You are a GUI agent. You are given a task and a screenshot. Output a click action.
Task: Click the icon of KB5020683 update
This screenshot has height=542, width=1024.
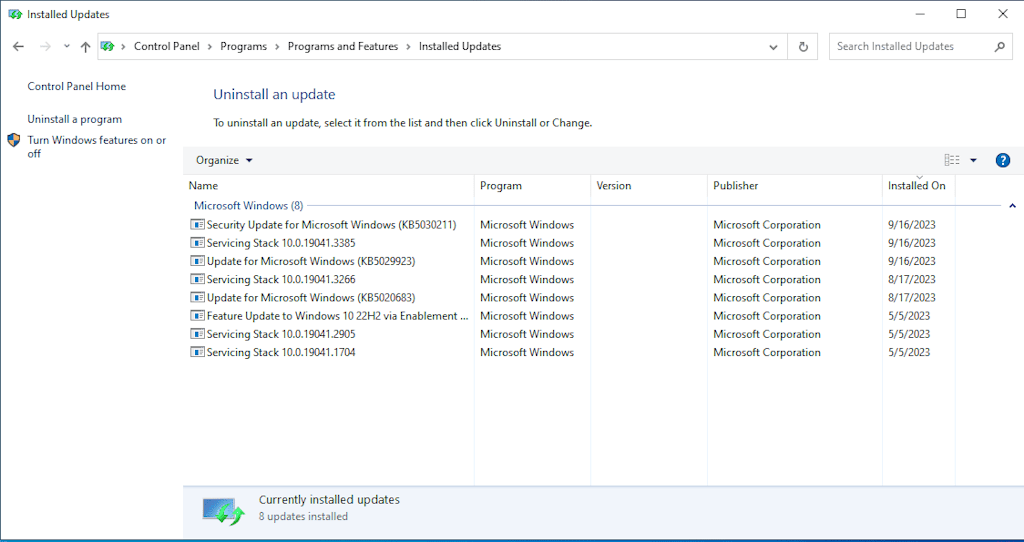coord(197,298)
